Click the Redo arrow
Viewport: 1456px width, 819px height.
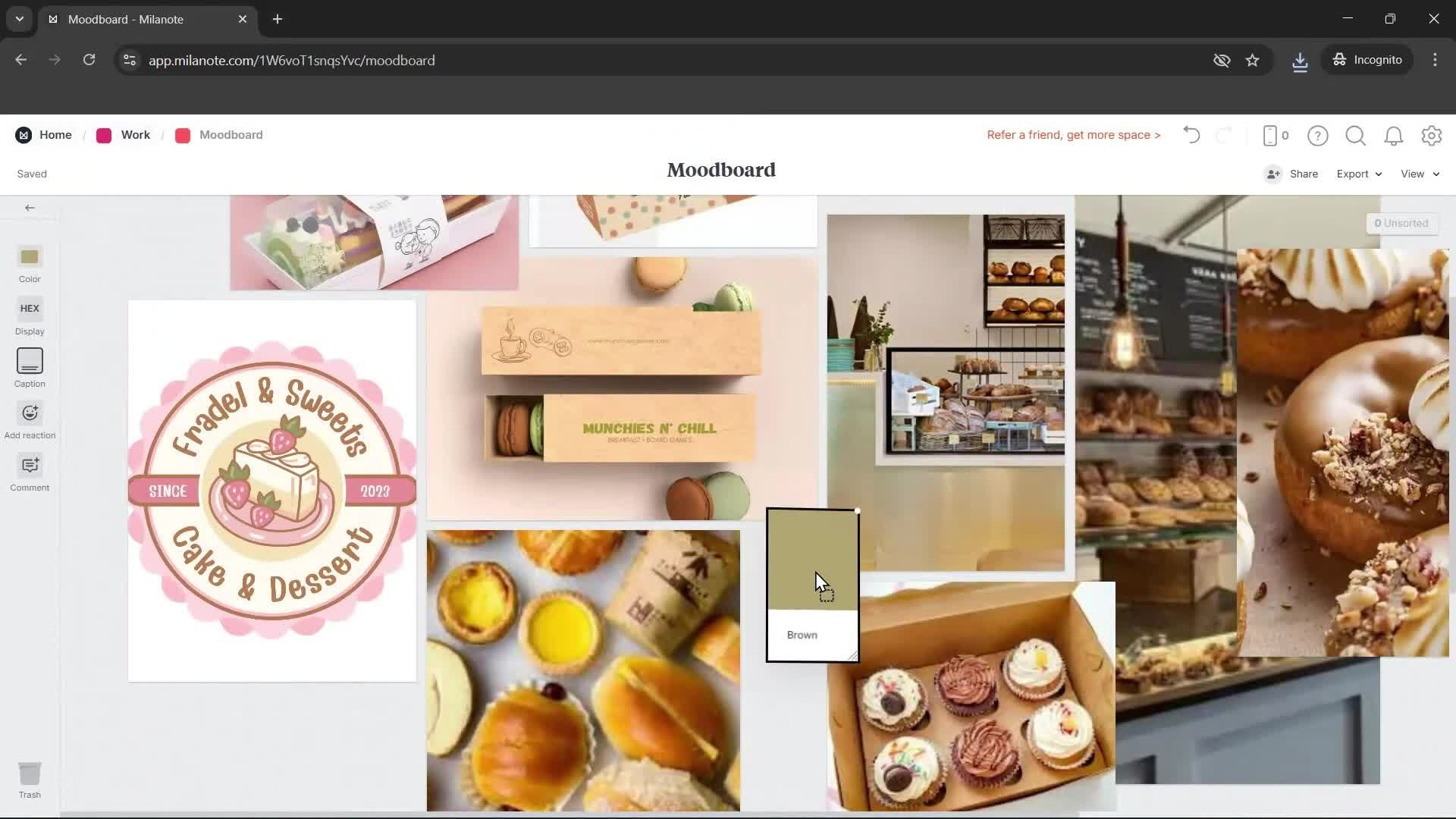pos(1224,135)
